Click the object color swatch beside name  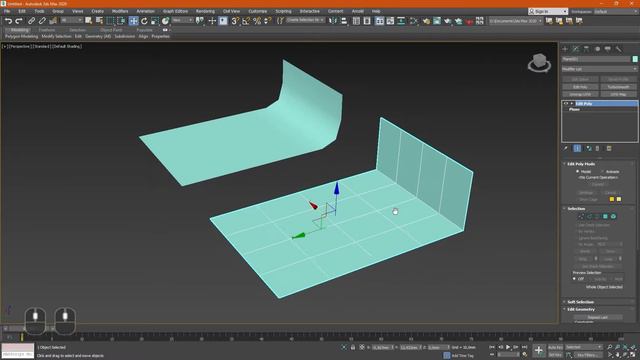point(635,59)
